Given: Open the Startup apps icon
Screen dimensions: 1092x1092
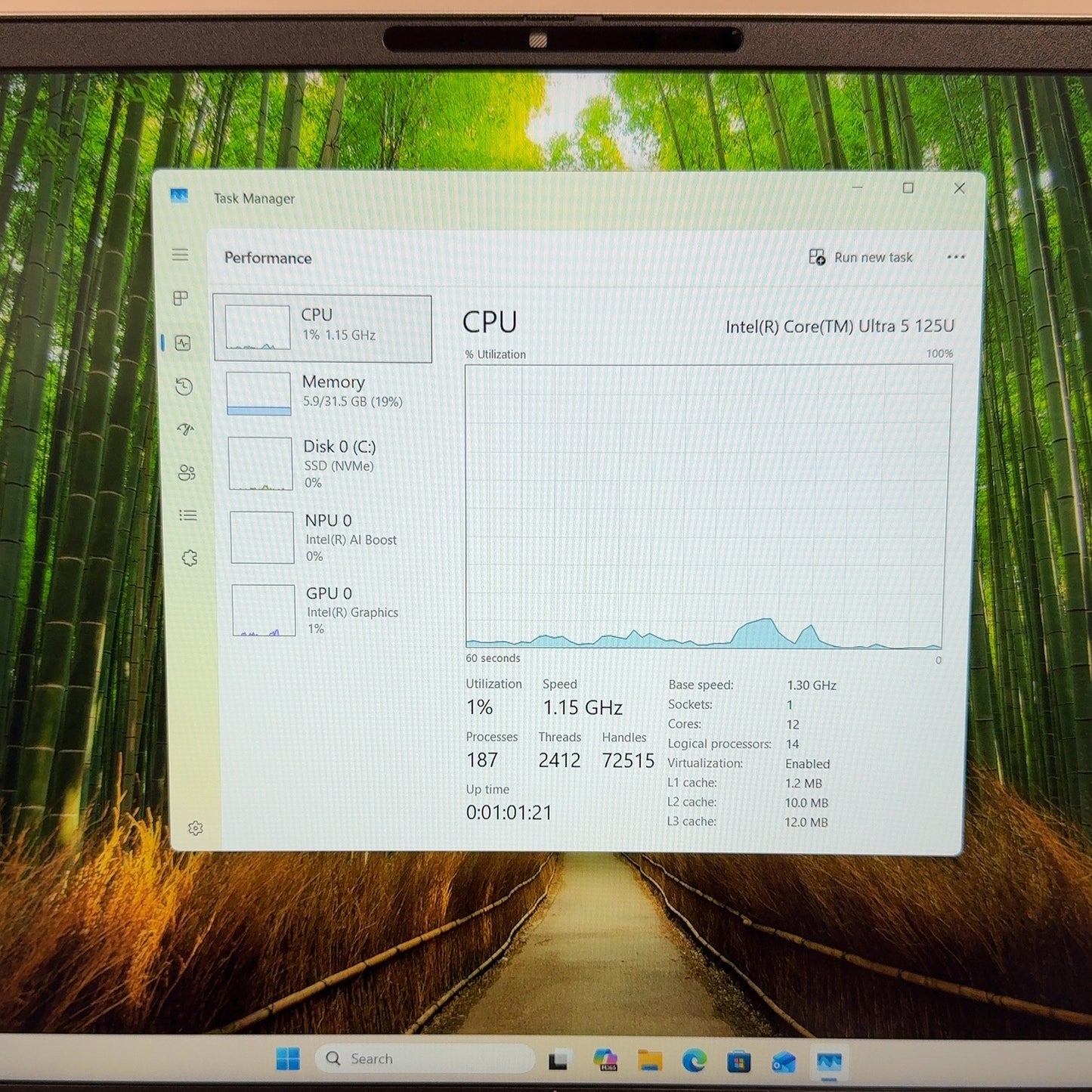Looking at the screenshot, I should pos(186,430).
